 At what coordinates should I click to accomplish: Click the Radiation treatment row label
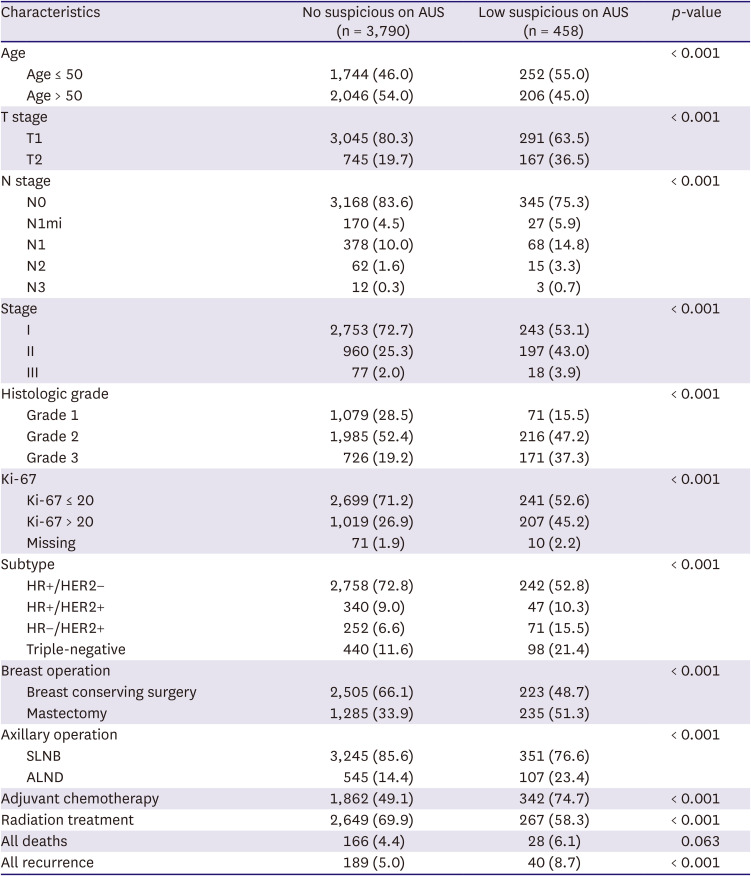pyautogui.click(x=61, y=818)
